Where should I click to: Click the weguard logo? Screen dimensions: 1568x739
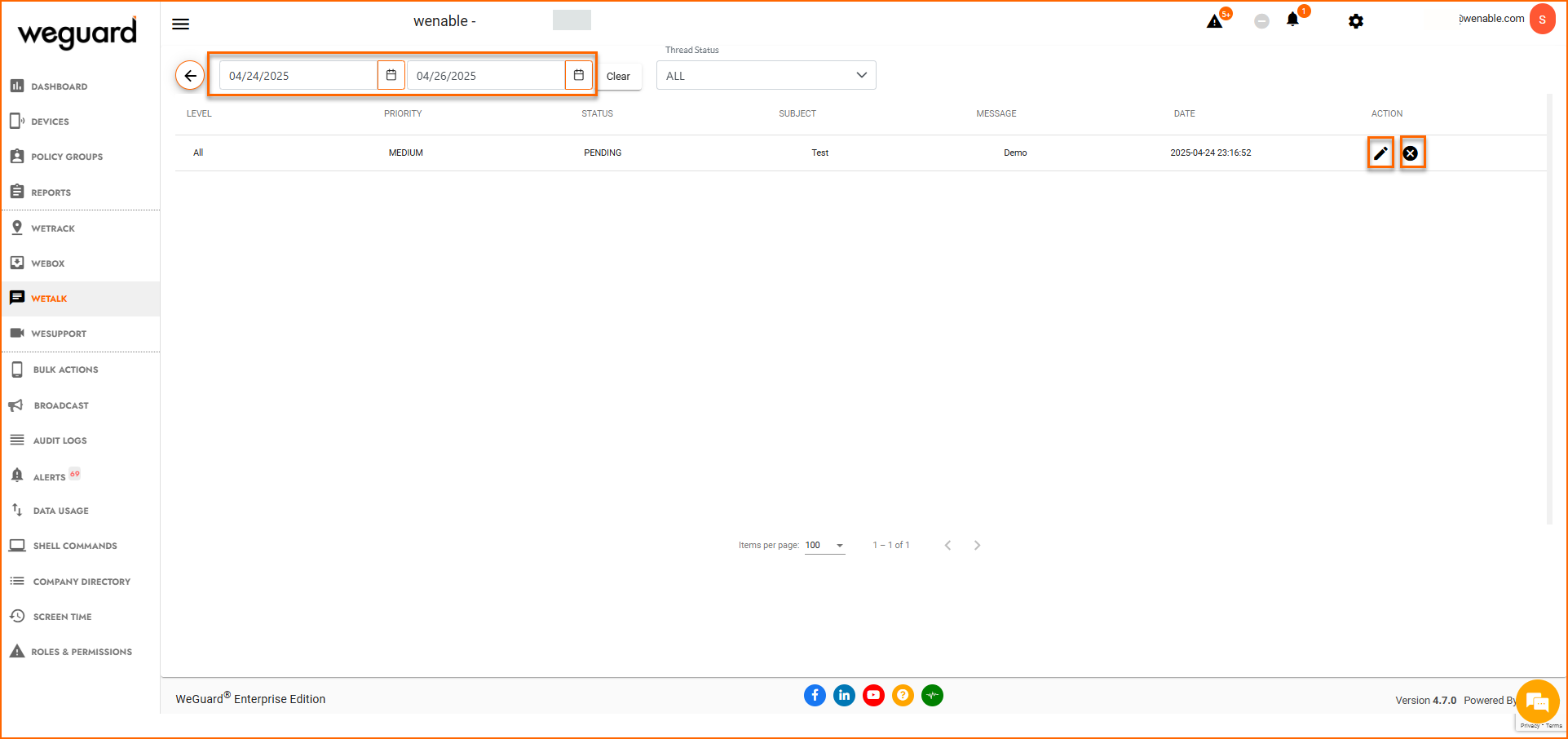[77, 33]
